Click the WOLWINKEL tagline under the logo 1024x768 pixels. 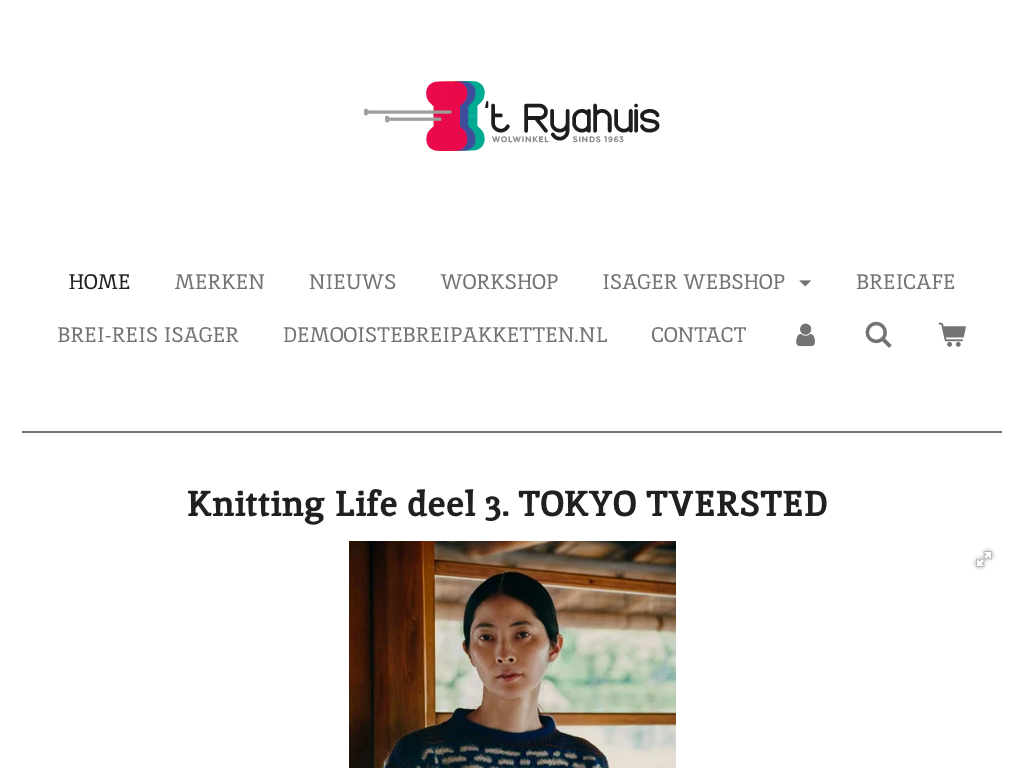pyautogui.click(x=520, y=139)
